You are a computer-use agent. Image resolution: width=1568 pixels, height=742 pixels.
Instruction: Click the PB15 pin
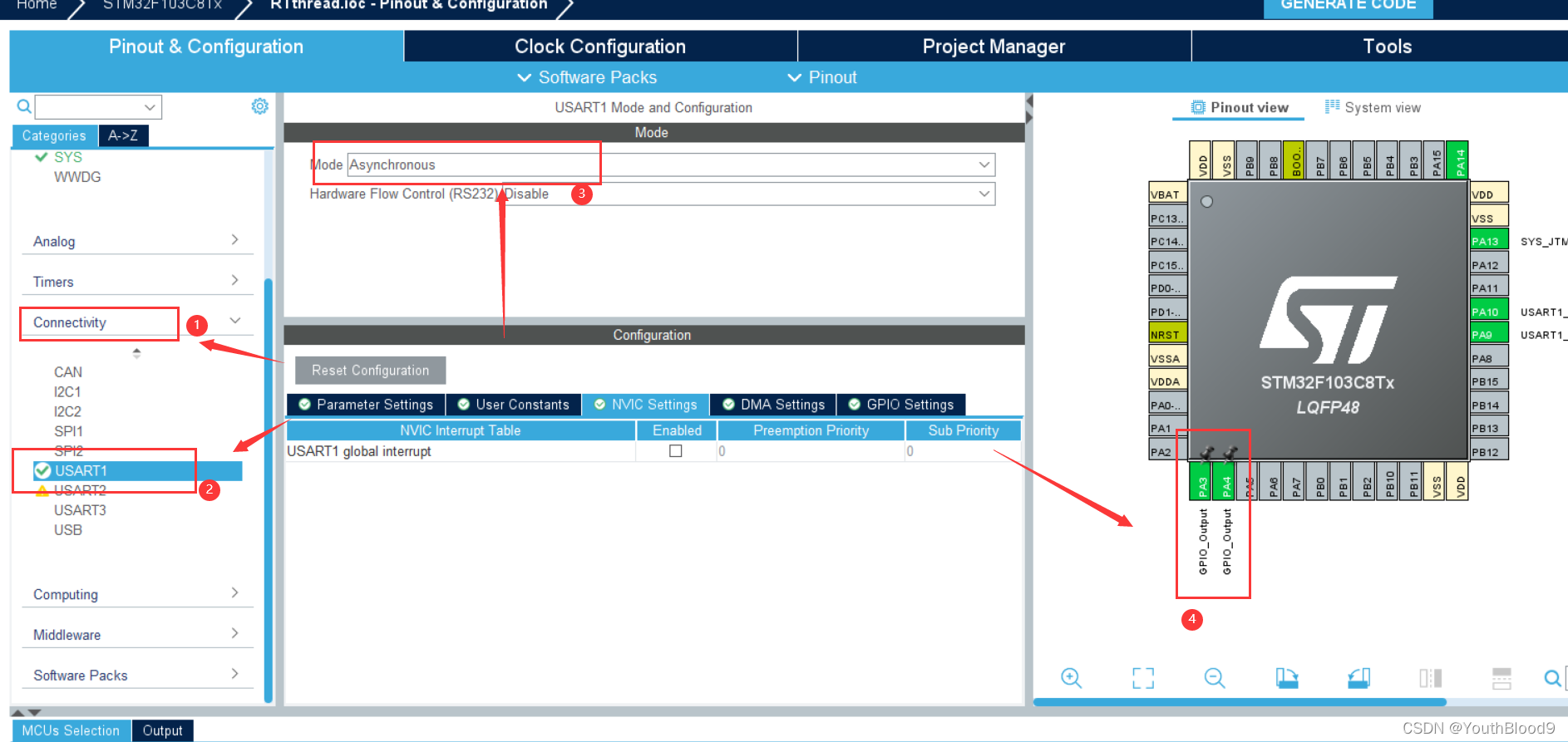pyautogui.click(x=1488, y=381)
